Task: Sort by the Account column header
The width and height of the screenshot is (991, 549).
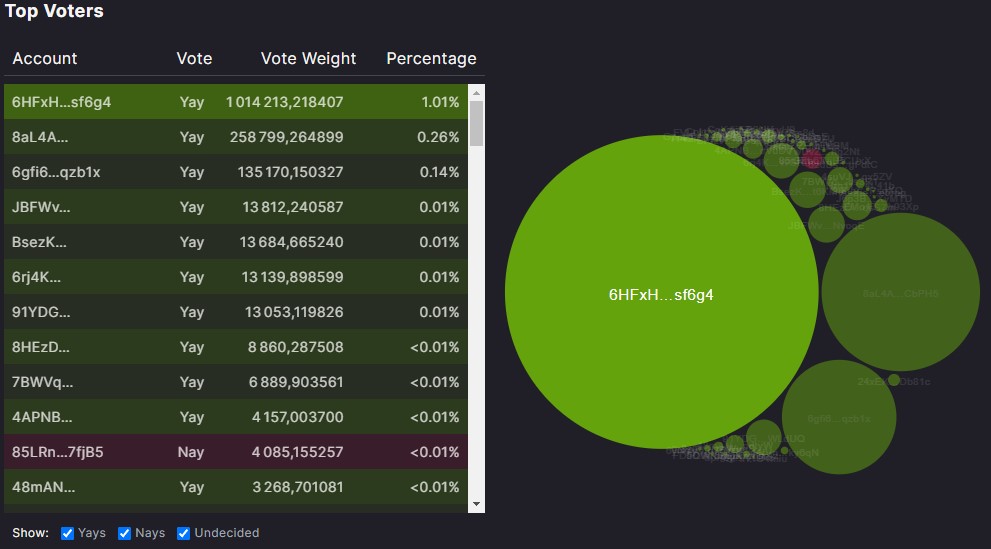Action: [x=45, y=58]
